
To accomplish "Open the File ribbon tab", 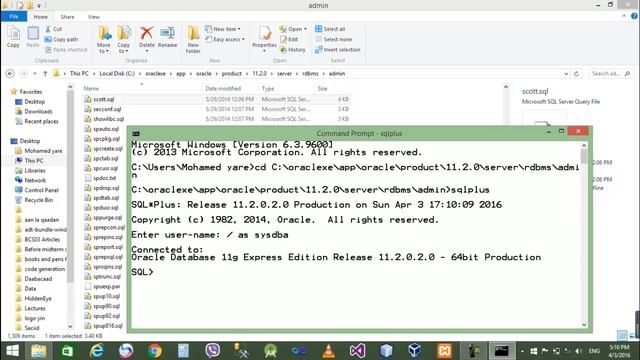I will [x=14, y=16].
